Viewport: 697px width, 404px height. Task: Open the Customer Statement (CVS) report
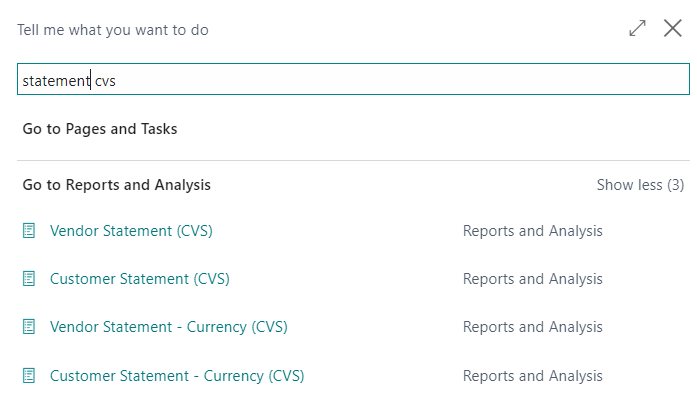point(139,279)
